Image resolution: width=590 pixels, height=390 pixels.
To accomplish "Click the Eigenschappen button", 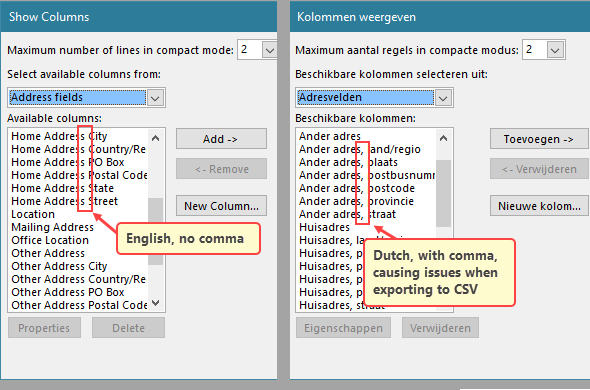I will 343,328.
